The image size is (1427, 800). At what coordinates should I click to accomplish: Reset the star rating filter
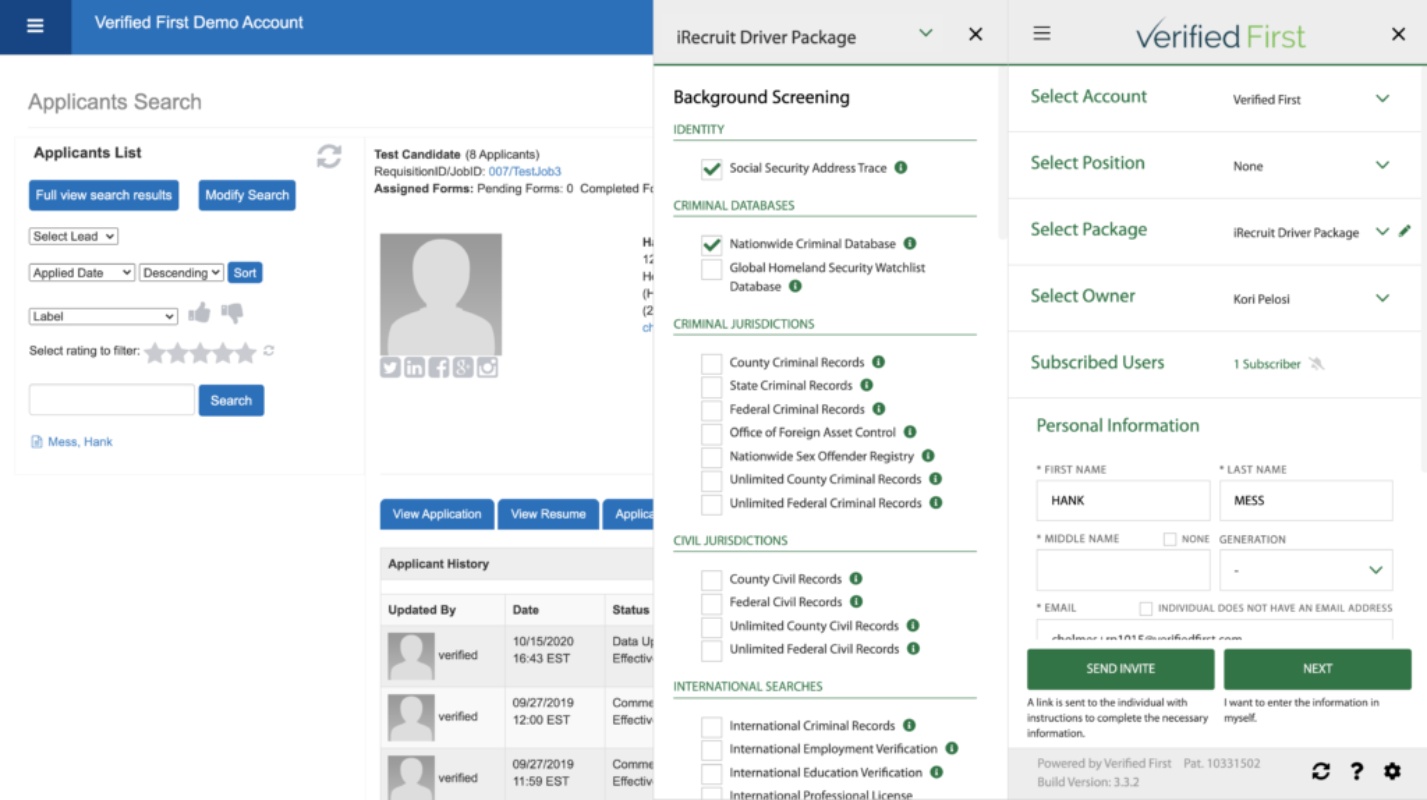pyautogui.click(x=269, y=351)
